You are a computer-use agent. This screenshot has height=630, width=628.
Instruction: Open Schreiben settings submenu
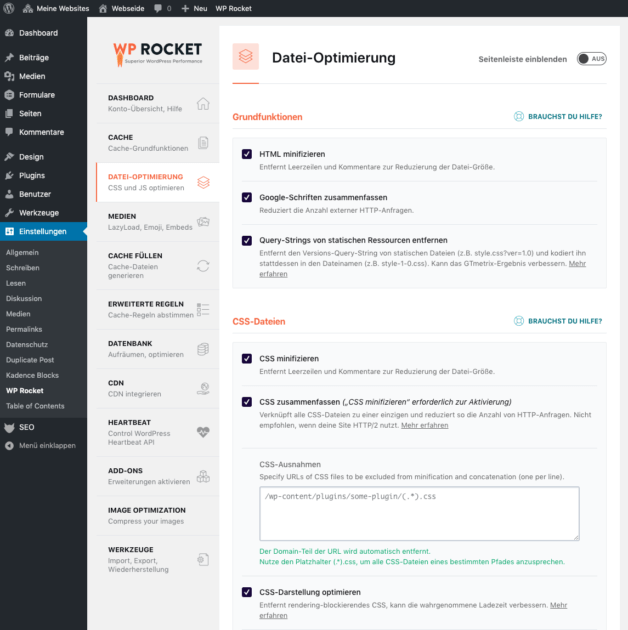point(23,268)
